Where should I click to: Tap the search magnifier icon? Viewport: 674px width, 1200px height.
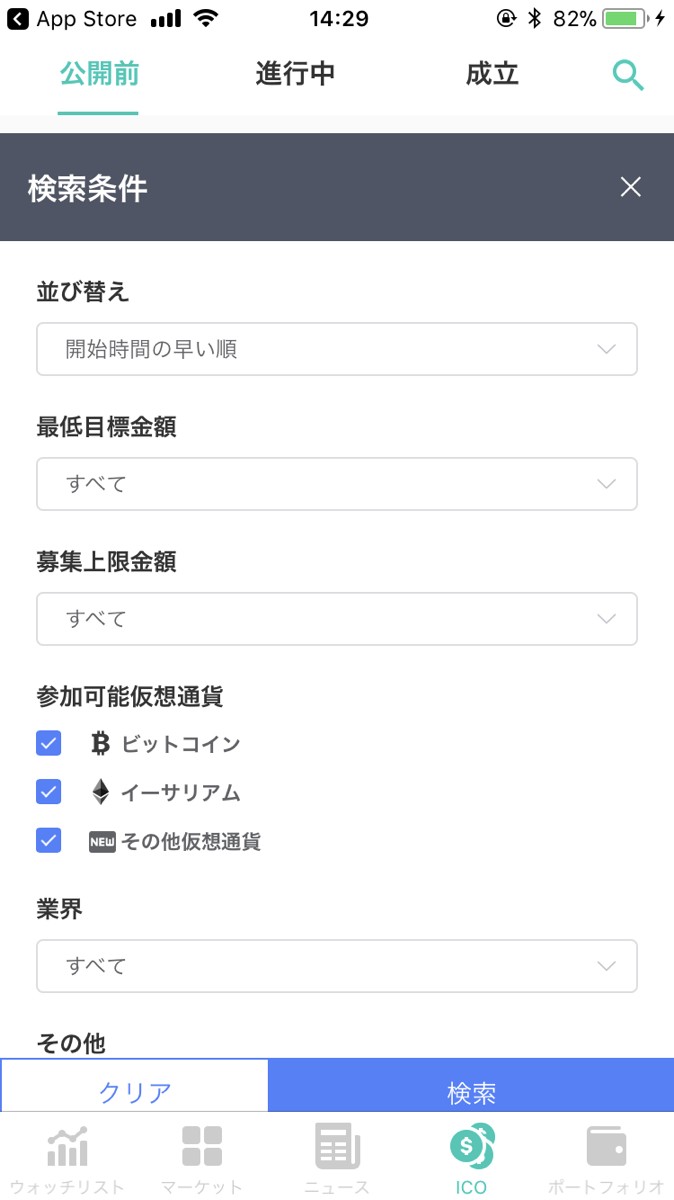(x=628, y=75)
